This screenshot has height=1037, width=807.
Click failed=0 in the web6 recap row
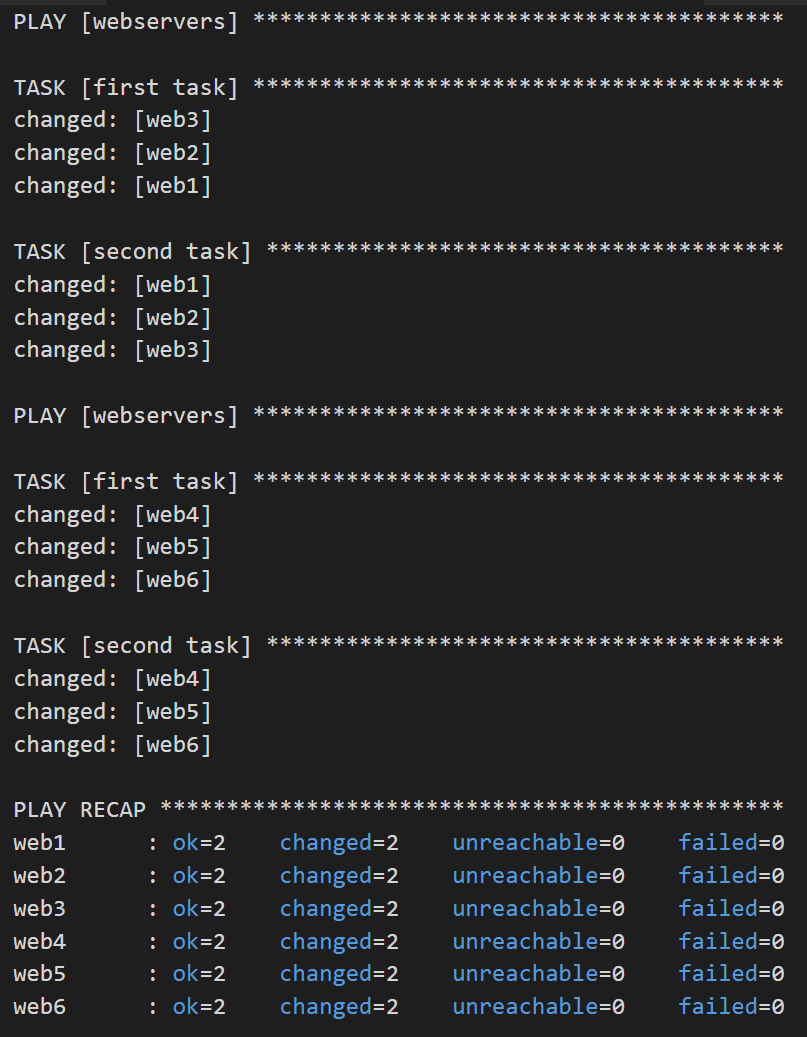coord(731,1007)
